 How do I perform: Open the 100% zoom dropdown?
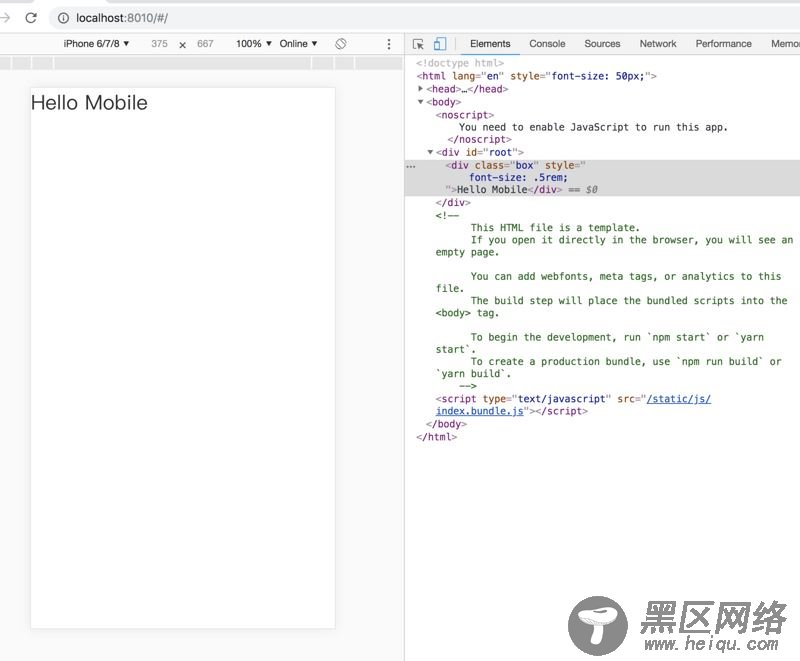[254, 44]
